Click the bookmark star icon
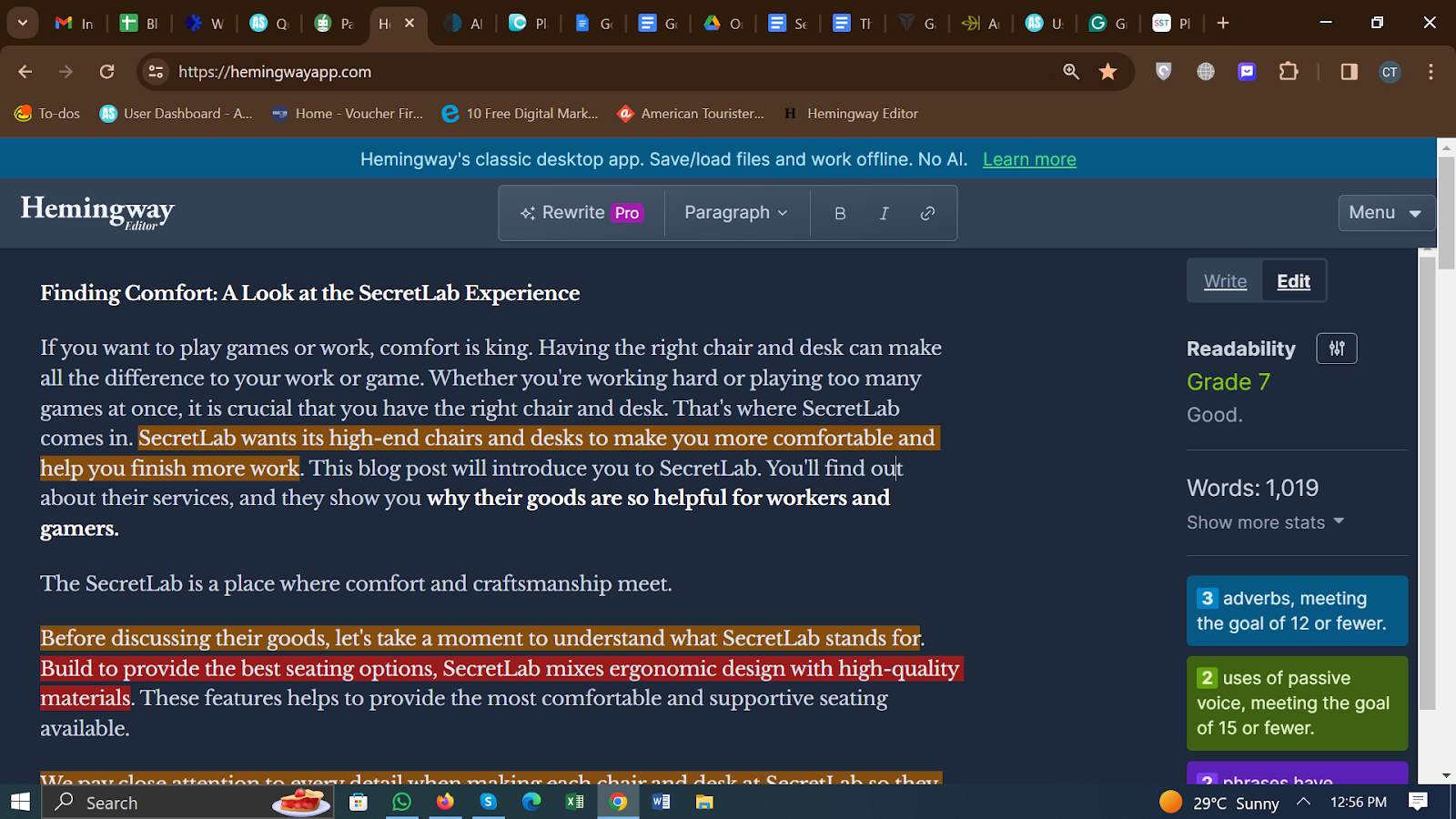 (1107, 72)
